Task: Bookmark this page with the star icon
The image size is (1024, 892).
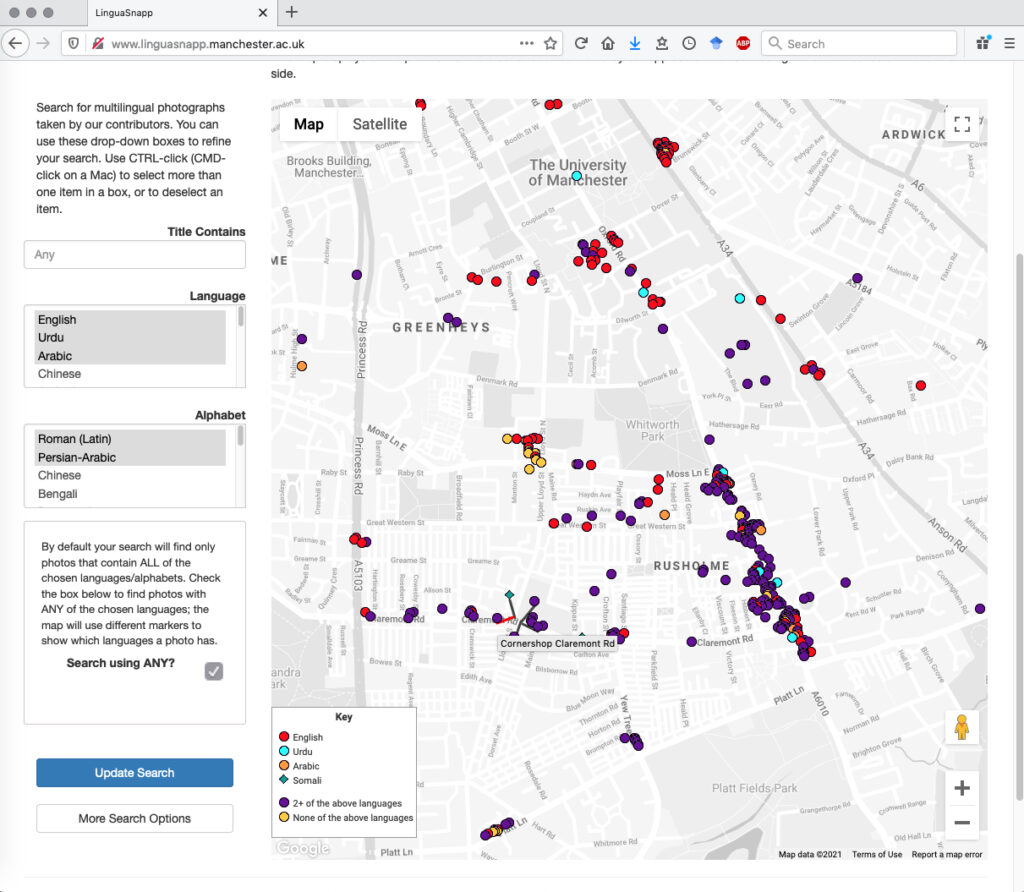Action: pos(550,44)
